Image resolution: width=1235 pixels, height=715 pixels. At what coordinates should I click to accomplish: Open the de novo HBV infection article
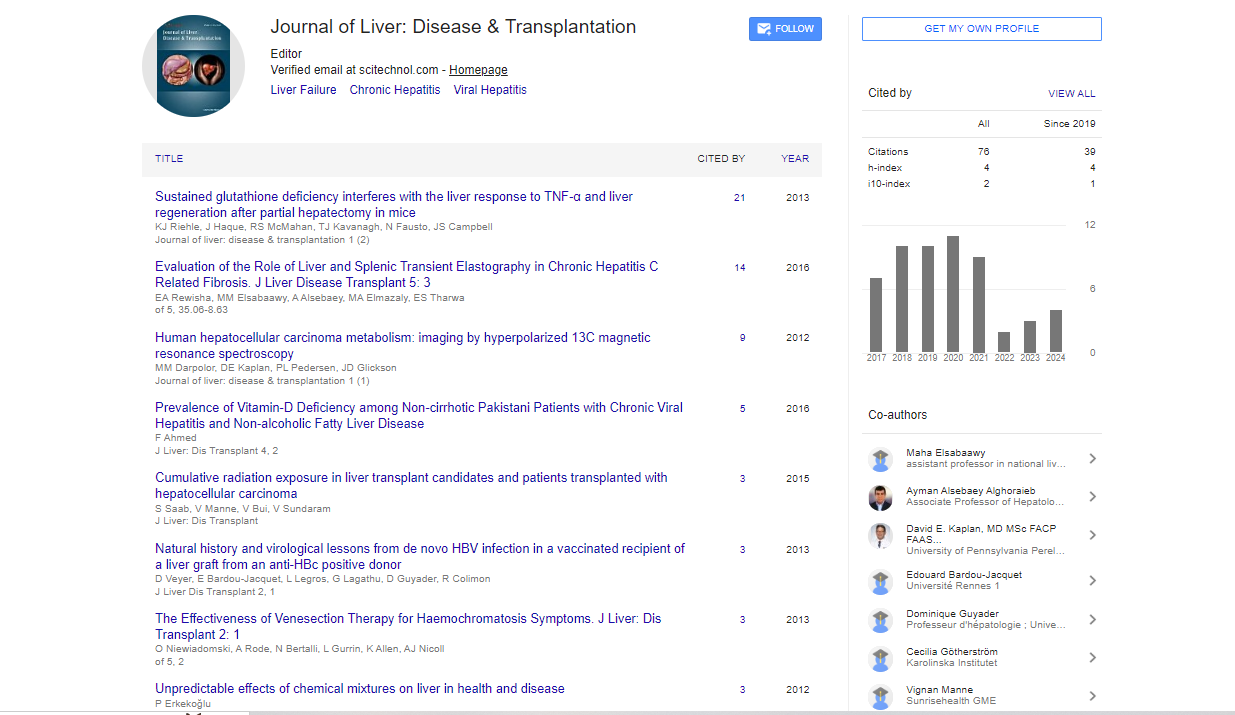(420, 557)
